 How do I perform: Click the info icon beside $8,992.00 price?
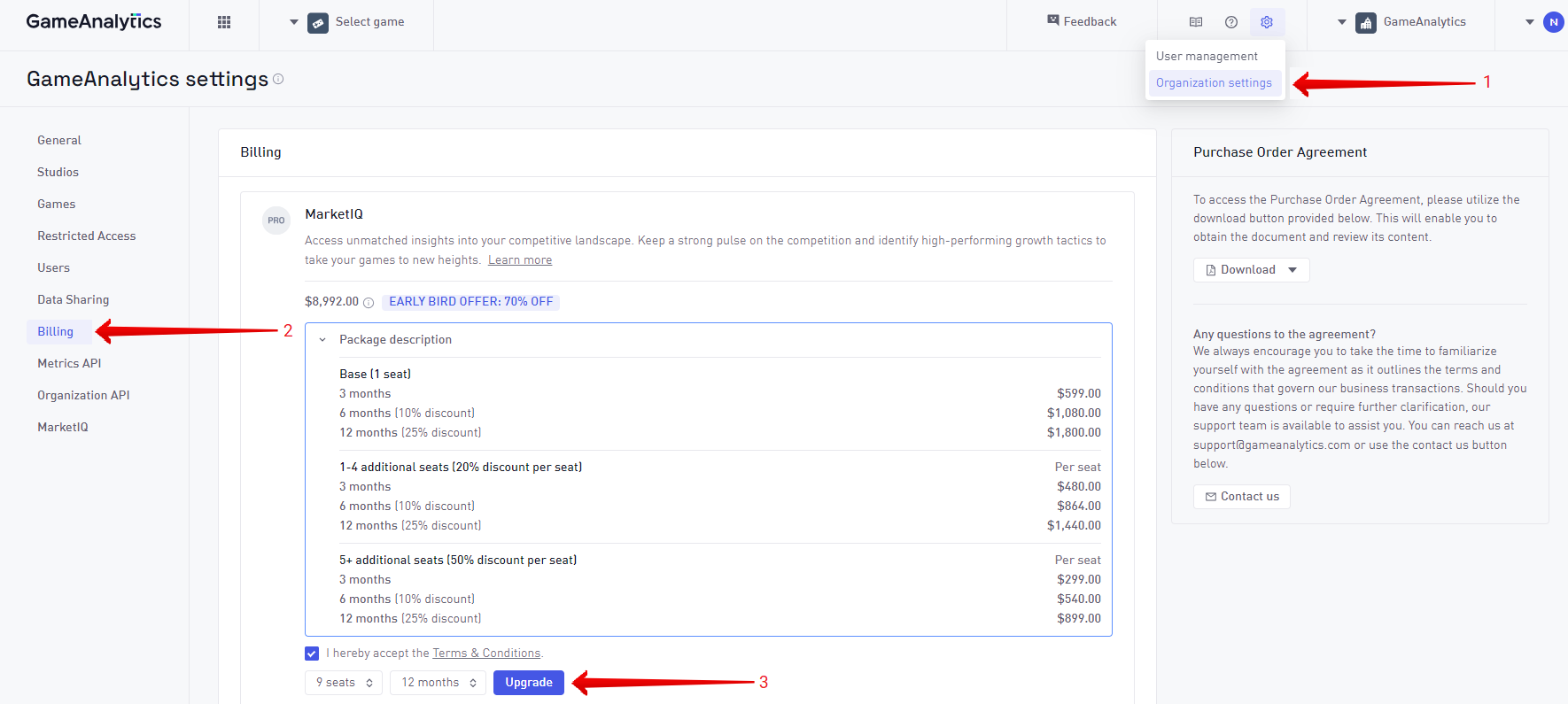tap(369, 302)
